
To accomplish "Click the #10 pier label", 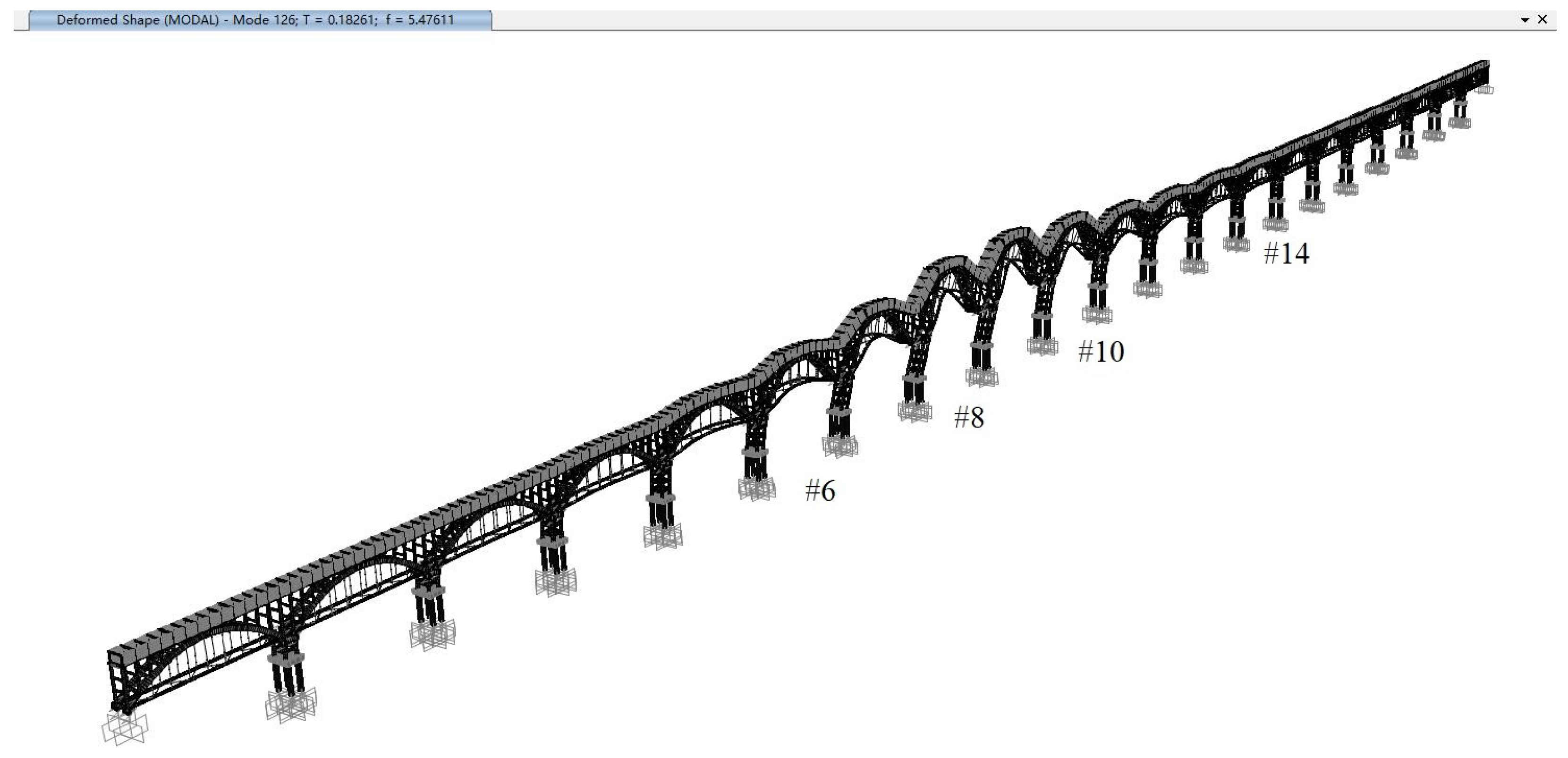I will pos(1101,352).
